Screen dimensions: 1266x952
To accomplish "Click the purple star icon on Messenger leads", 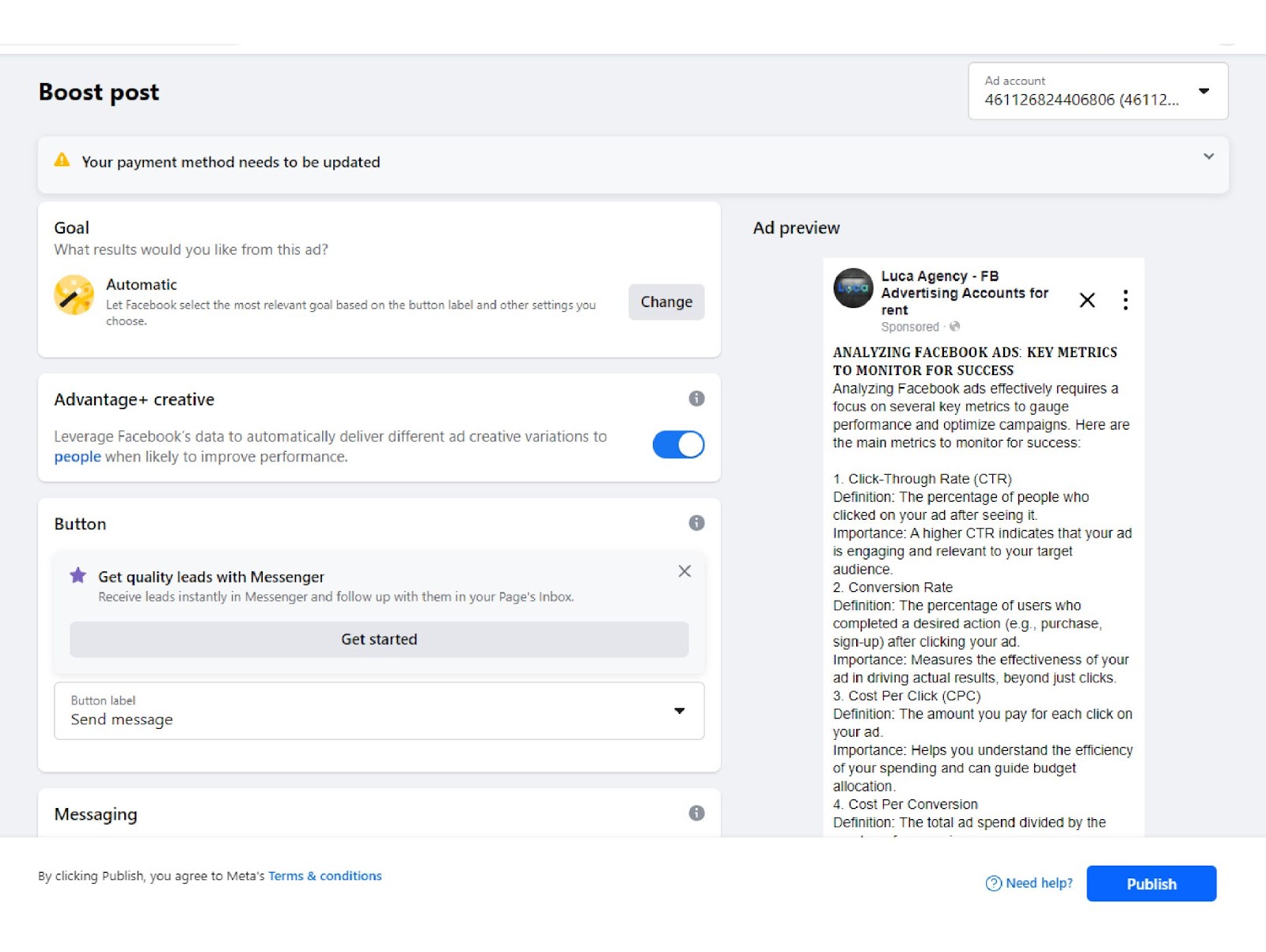I will coord(78,575).
